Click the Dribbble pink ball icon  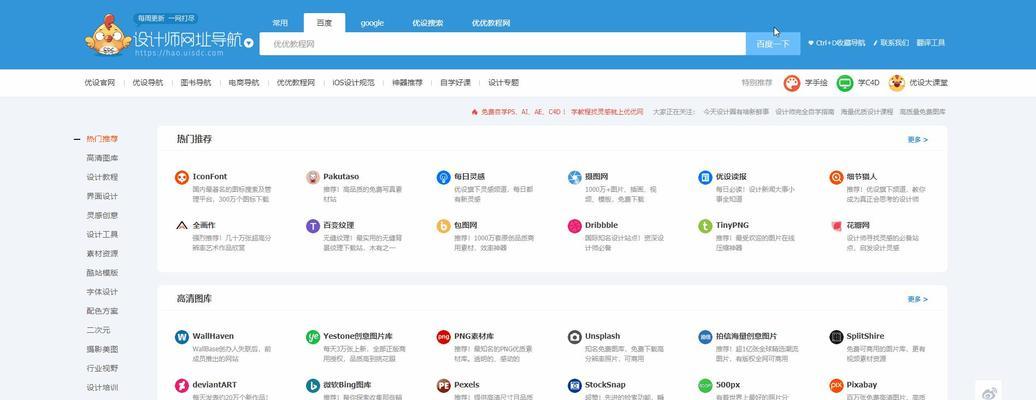point(574,225)
